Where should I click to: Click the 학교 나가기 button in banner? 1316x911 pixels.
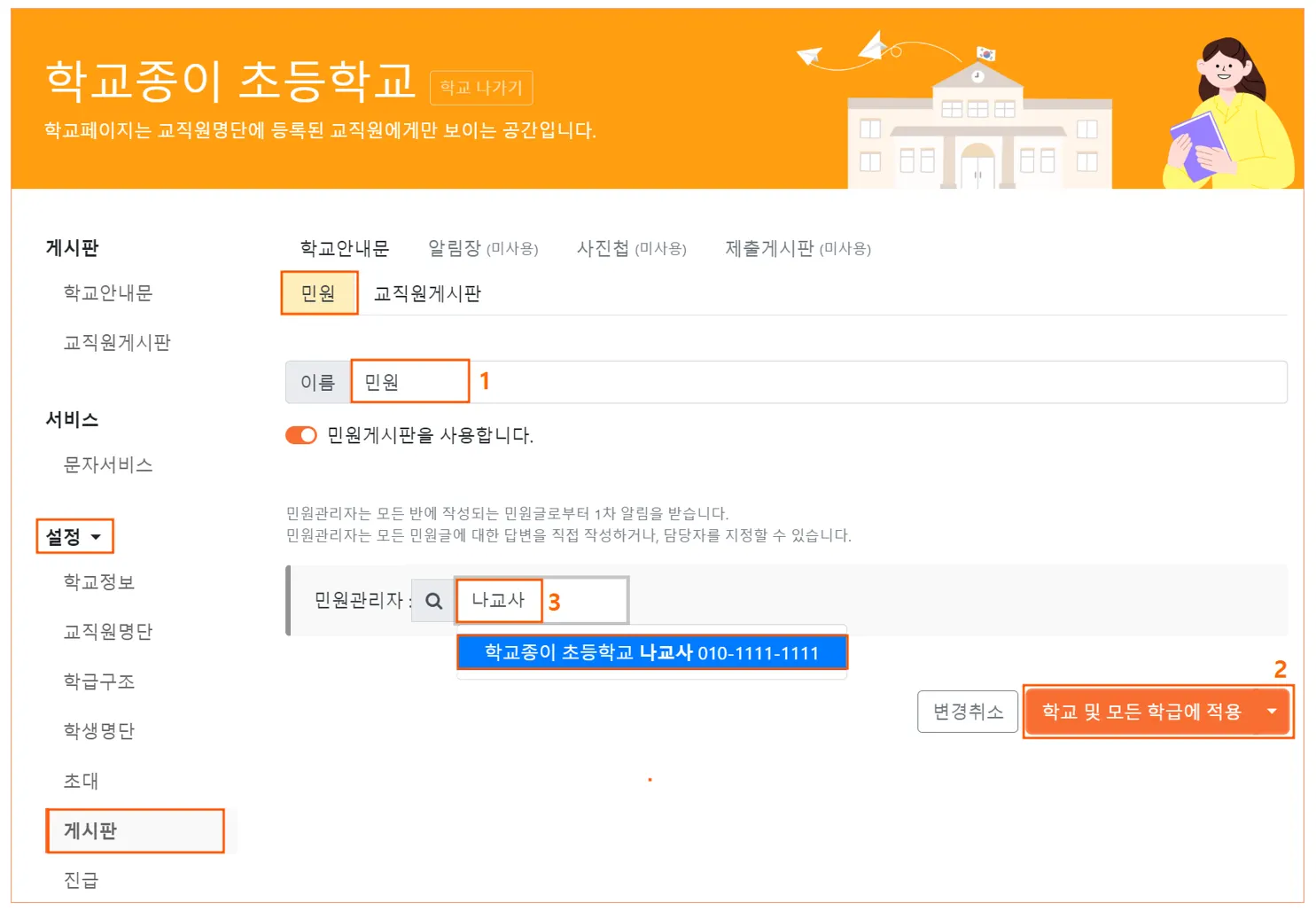click(x=481, y=88)
